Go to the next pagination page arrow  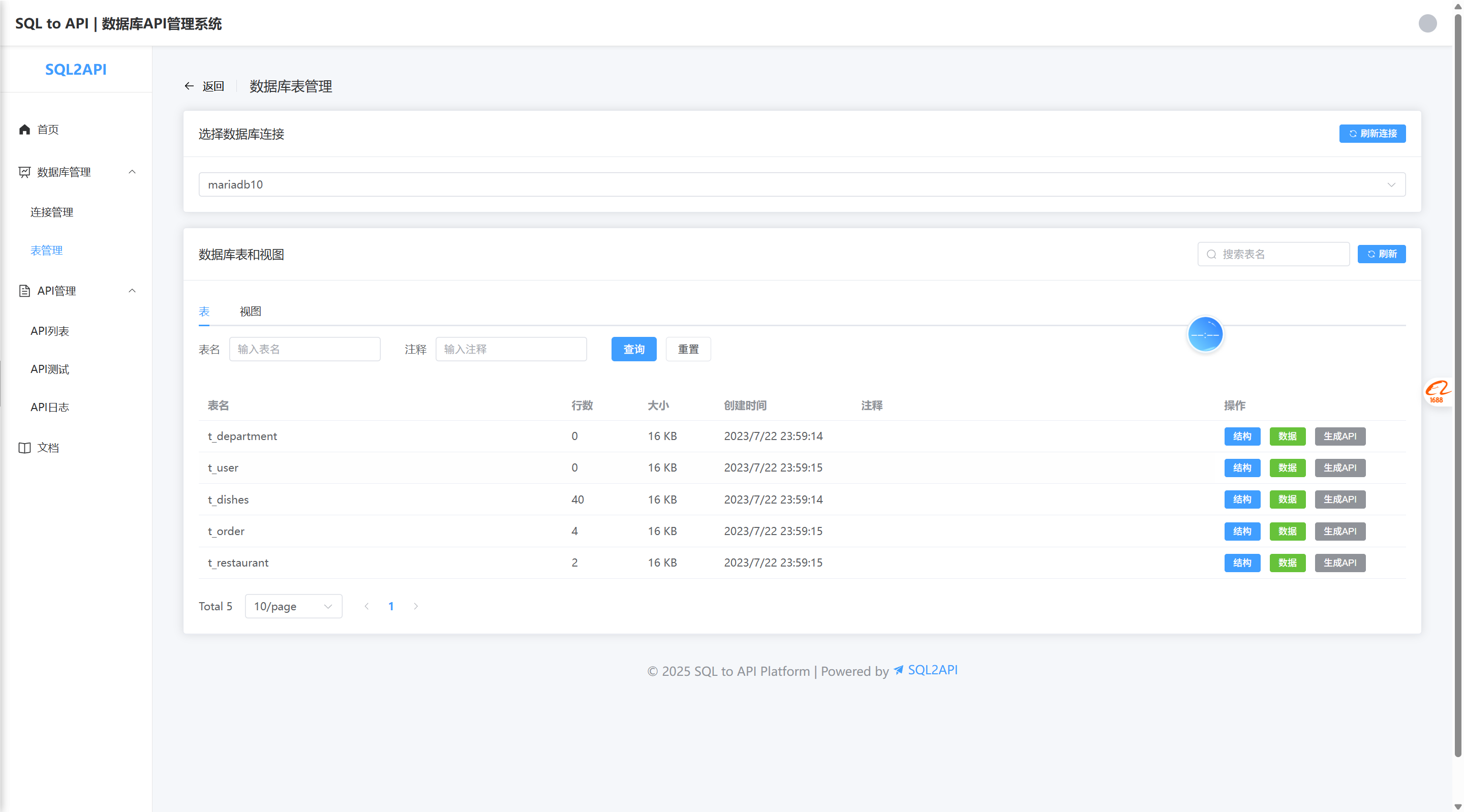416,606
